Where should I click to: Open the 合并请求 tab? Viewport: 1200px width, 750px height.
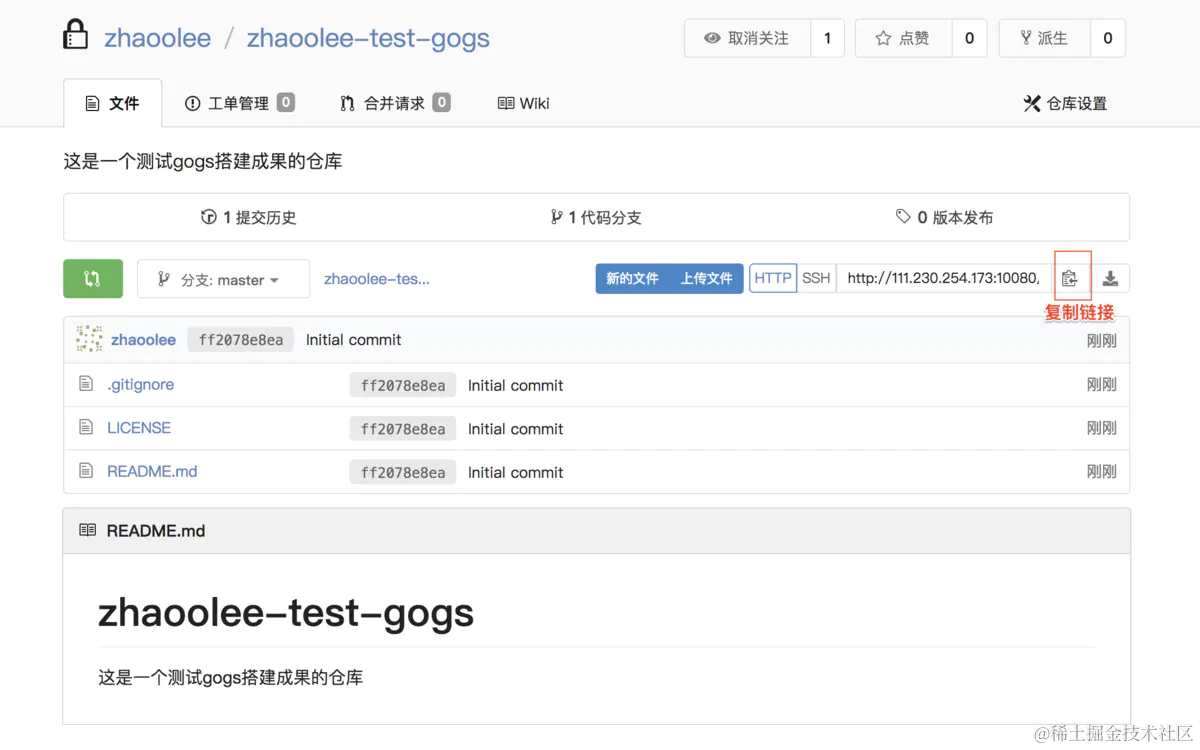[395, 103]
